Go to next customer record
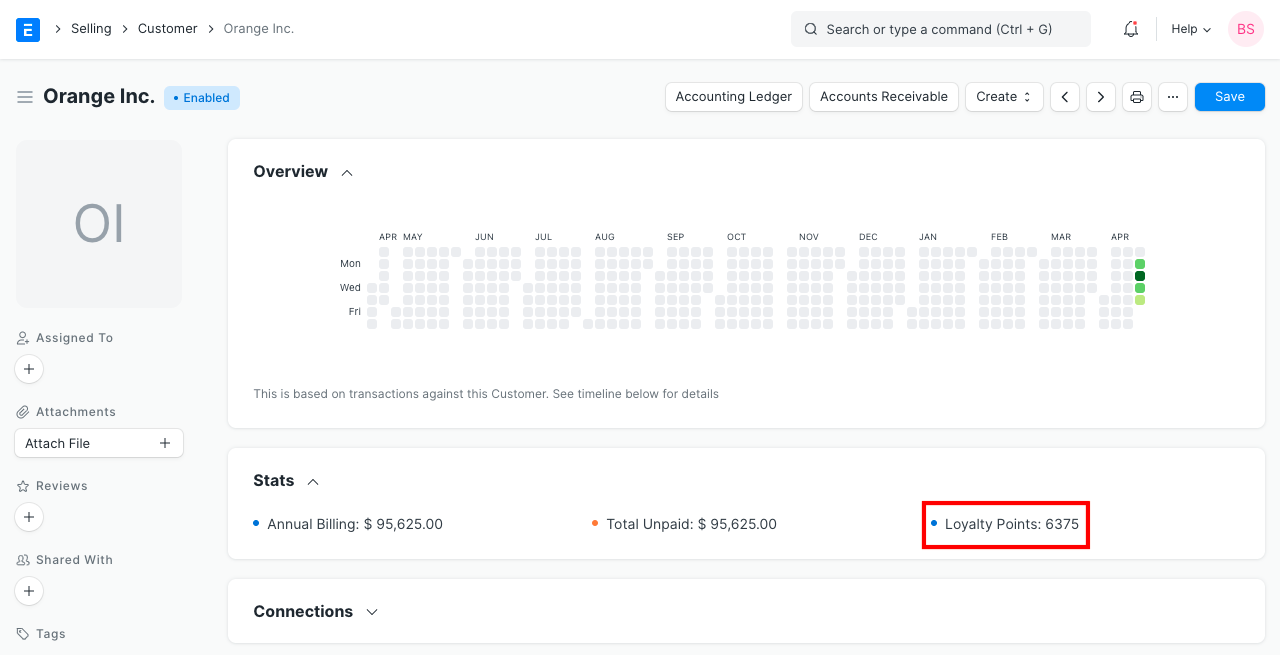1280x655 pixels. [x=1101, y=97]
